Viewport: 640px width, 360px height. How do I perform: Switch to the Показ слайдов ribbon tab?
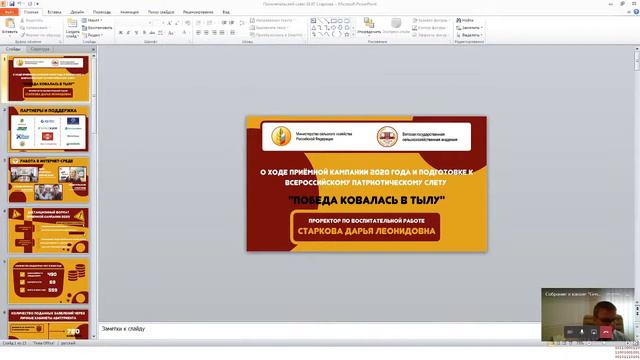coord(161,12)
